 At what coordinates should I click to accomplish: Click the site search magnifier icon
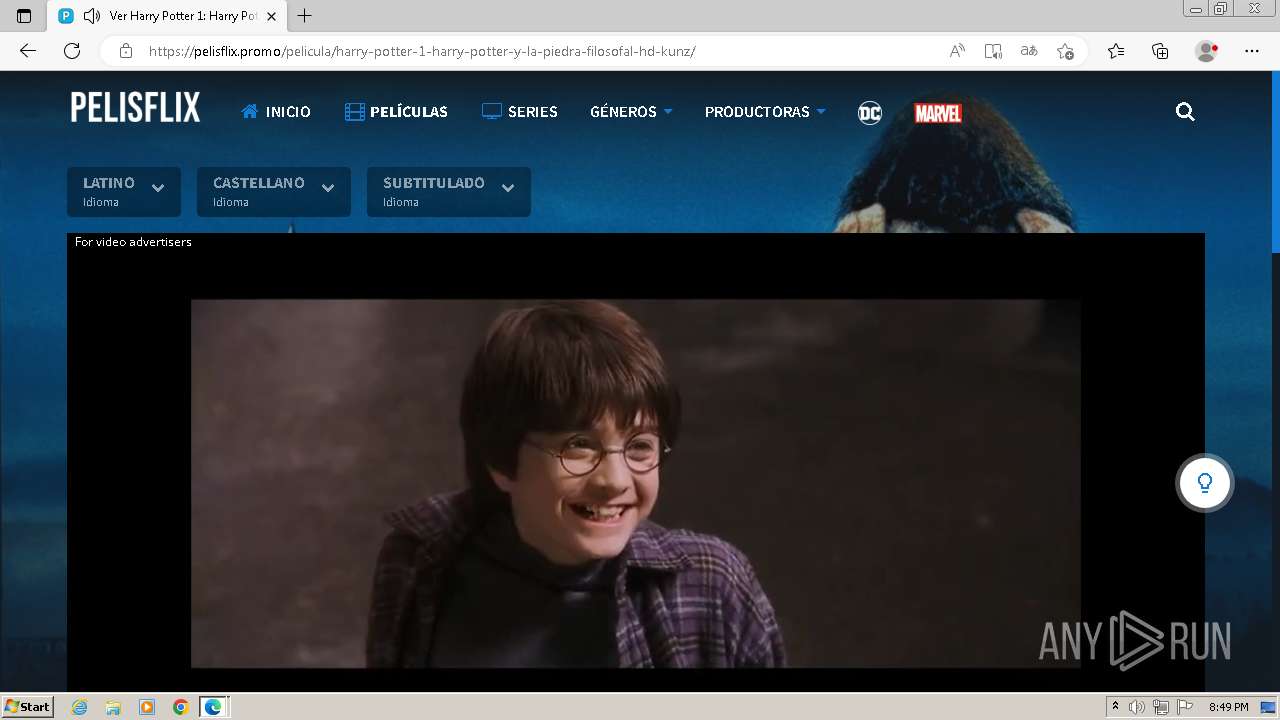(x=1185, y=112)
